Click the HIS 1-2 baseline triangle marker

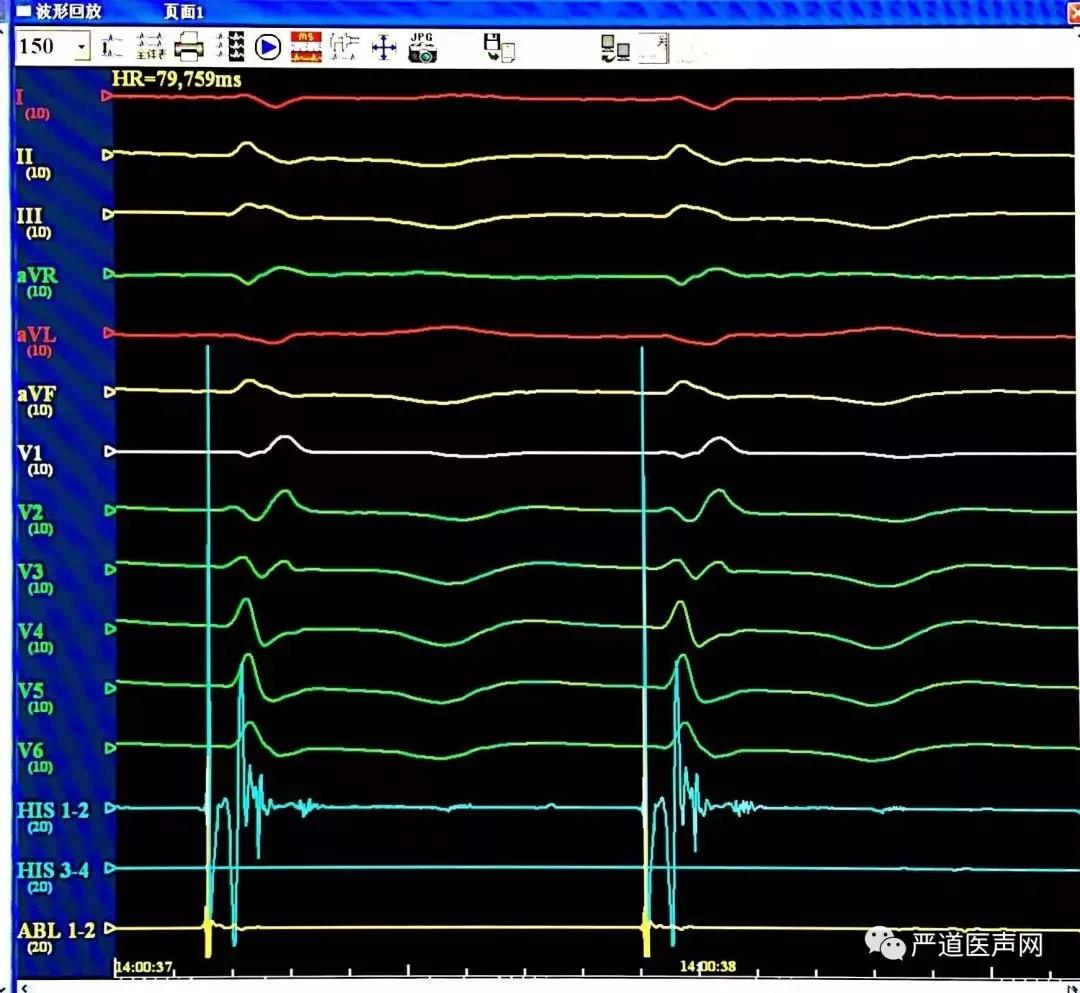(110, 808)
